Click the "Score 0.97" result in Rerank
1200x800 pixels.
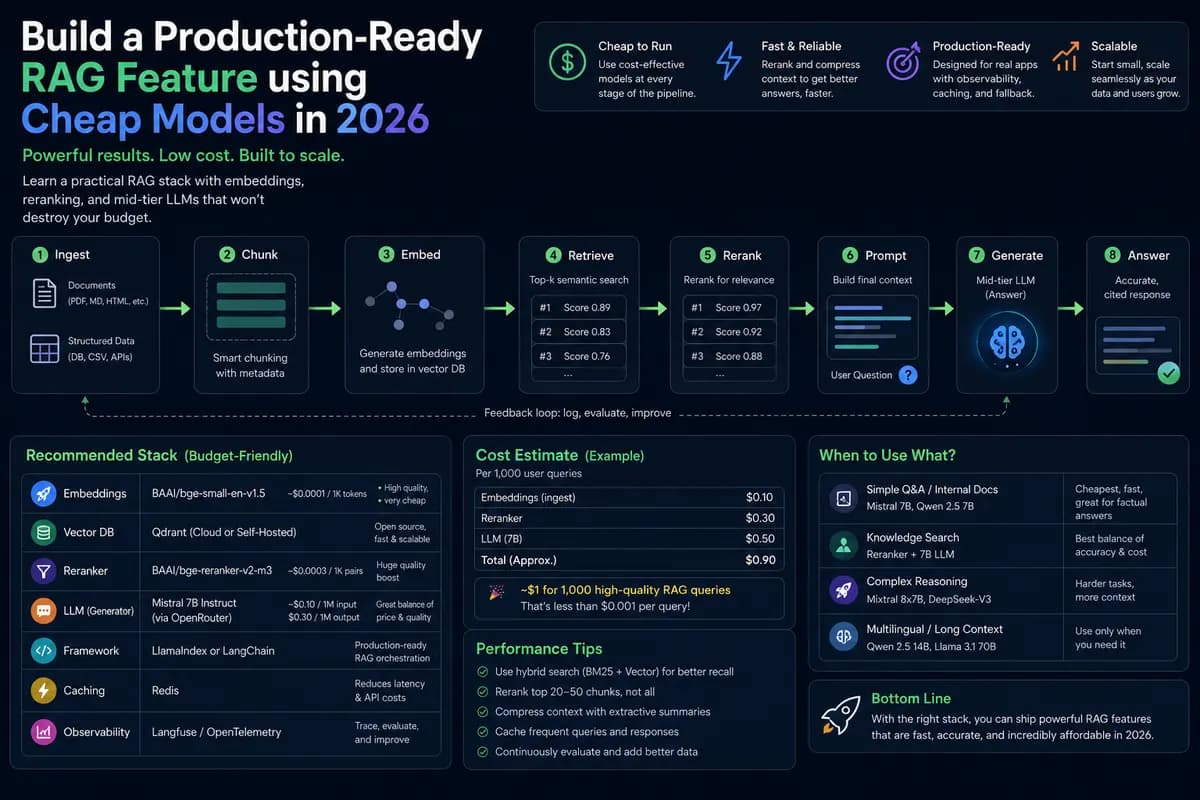pos(730,308)
